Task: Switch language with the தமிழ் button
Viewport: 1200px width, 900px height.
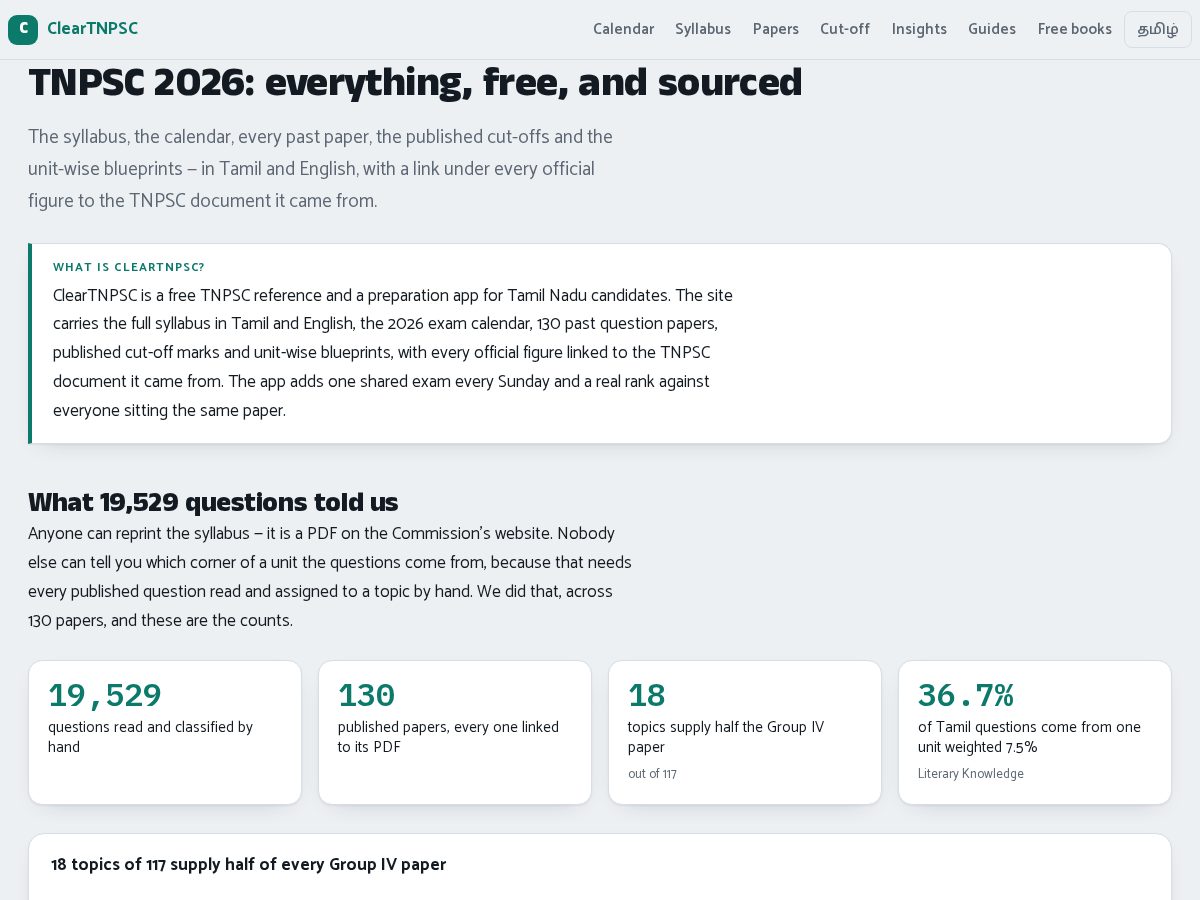Action: pos(1158,29)
